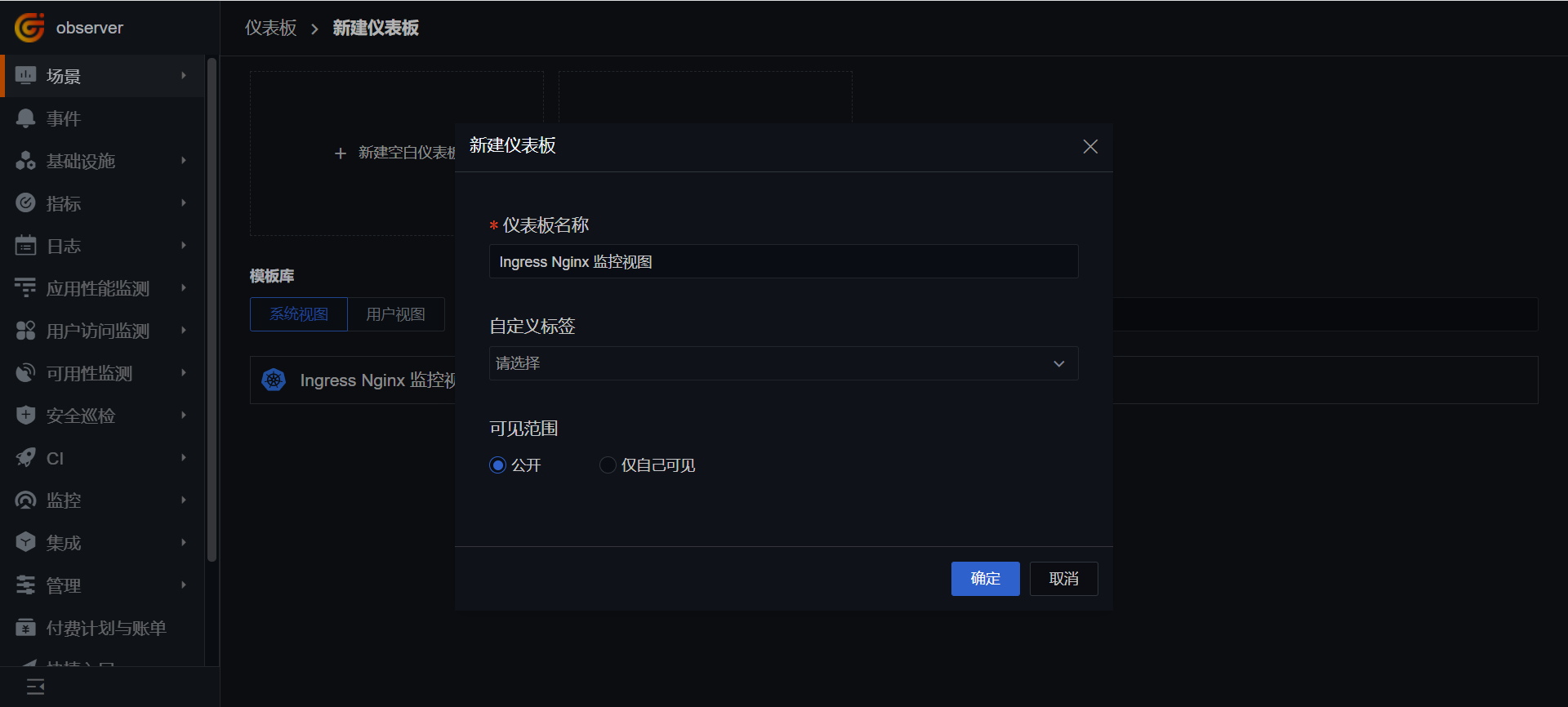Click the 安全巡检 shield icon

[x=26, y=416]
